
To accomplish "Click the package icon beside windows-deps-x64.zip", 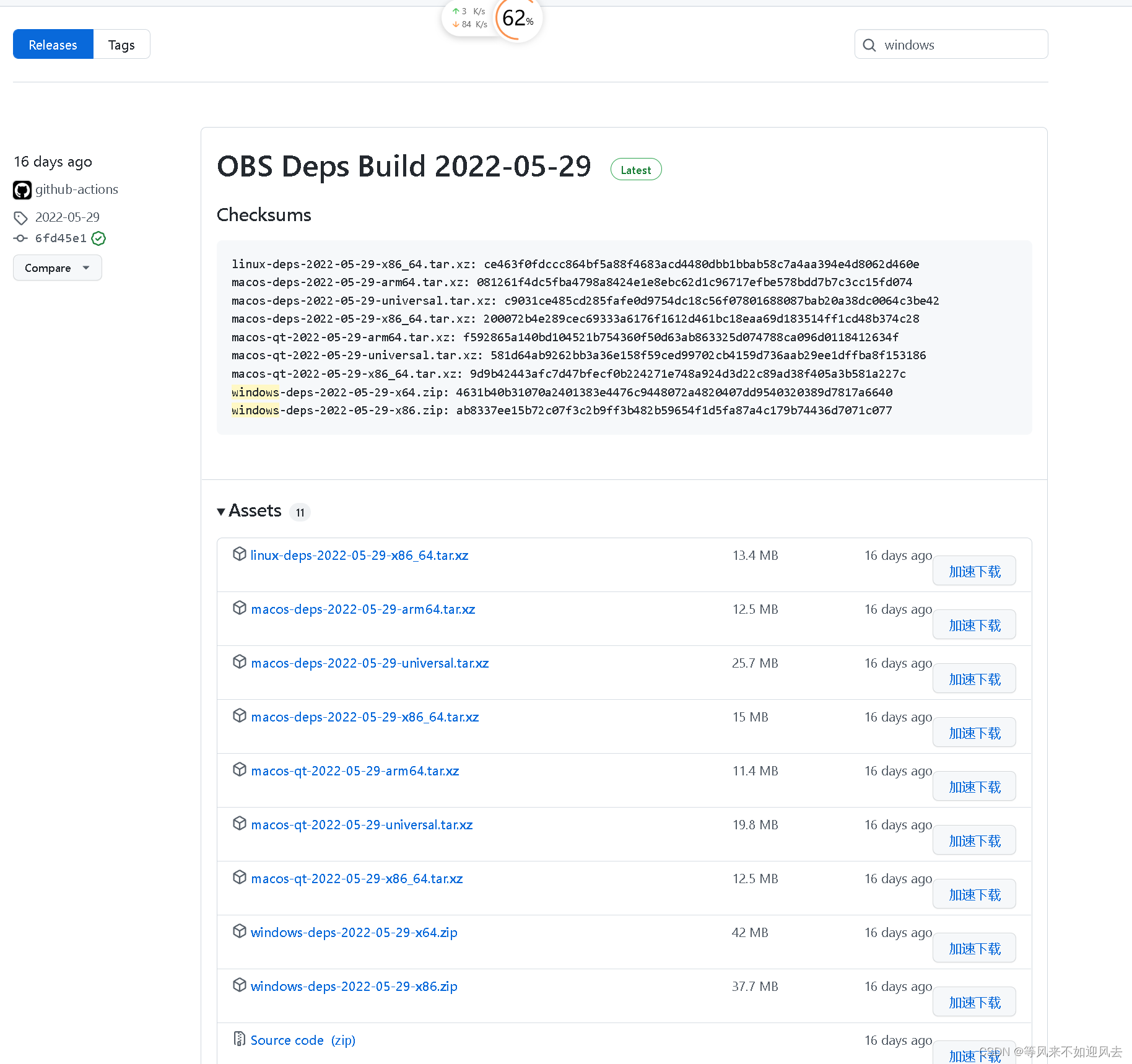I will click(x=240, y=931).
